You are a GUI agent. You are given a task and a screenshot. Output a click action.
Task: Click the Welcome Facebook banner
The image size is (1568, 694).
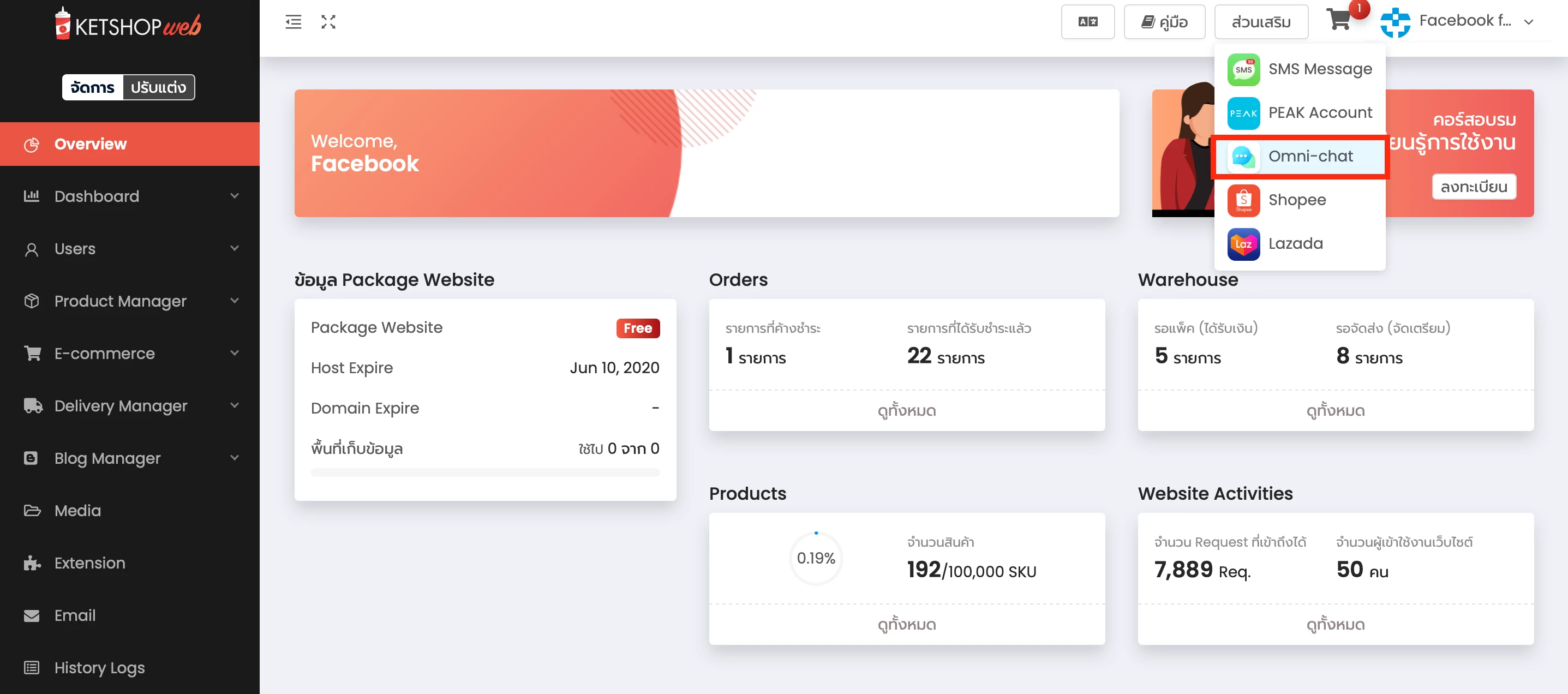click(707, 153)
